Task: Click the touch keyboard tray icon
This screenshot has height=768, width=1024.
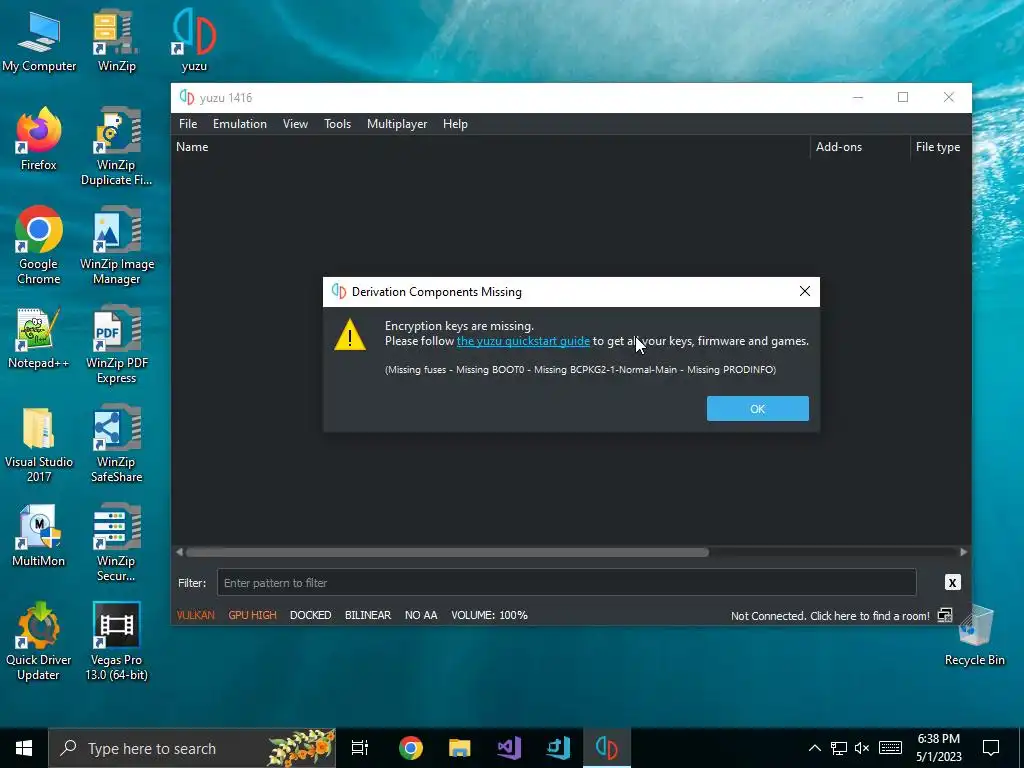Action: point(890,748)
